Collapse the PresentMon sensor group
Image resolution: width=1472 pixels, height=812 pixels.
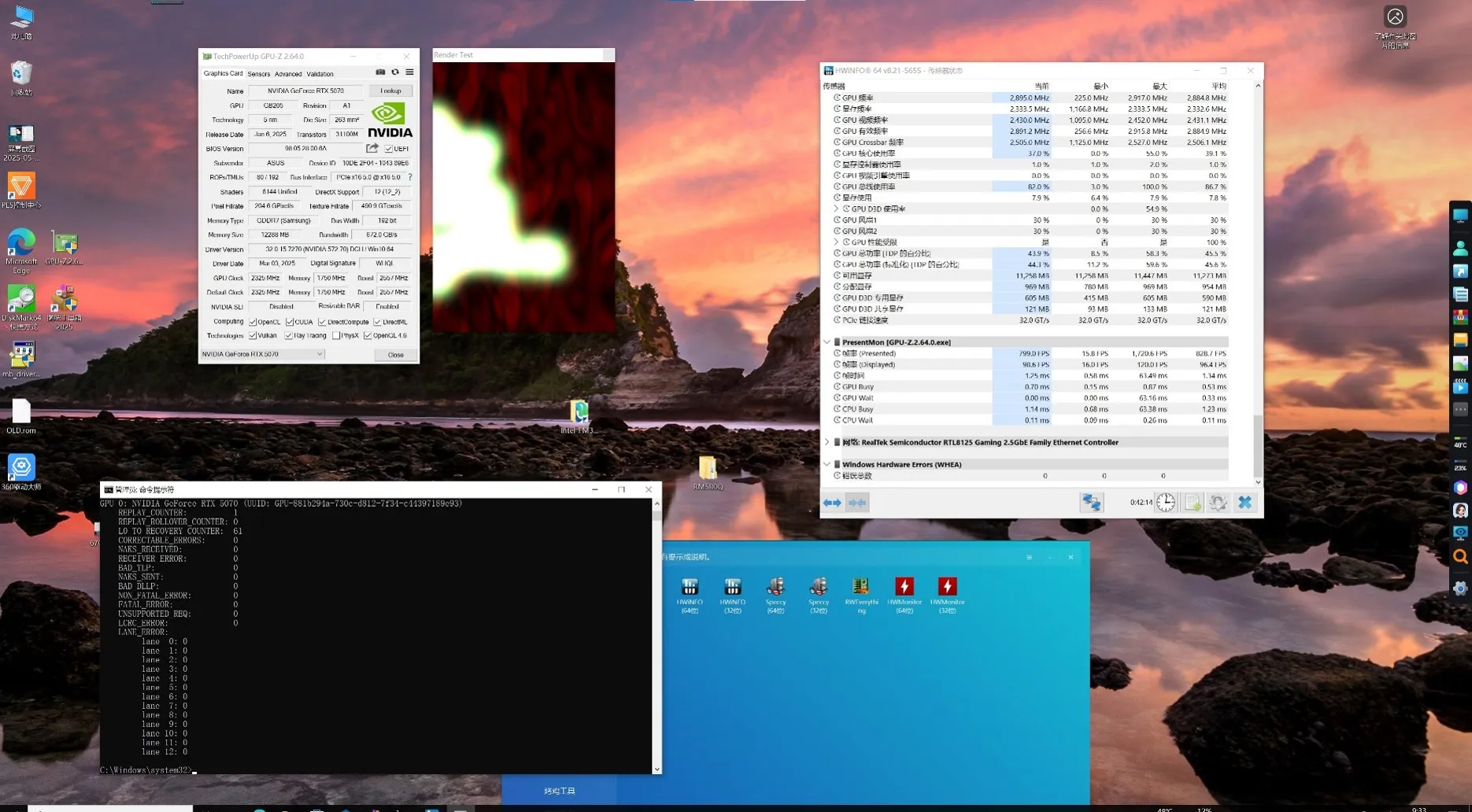(x=827, y=342)
